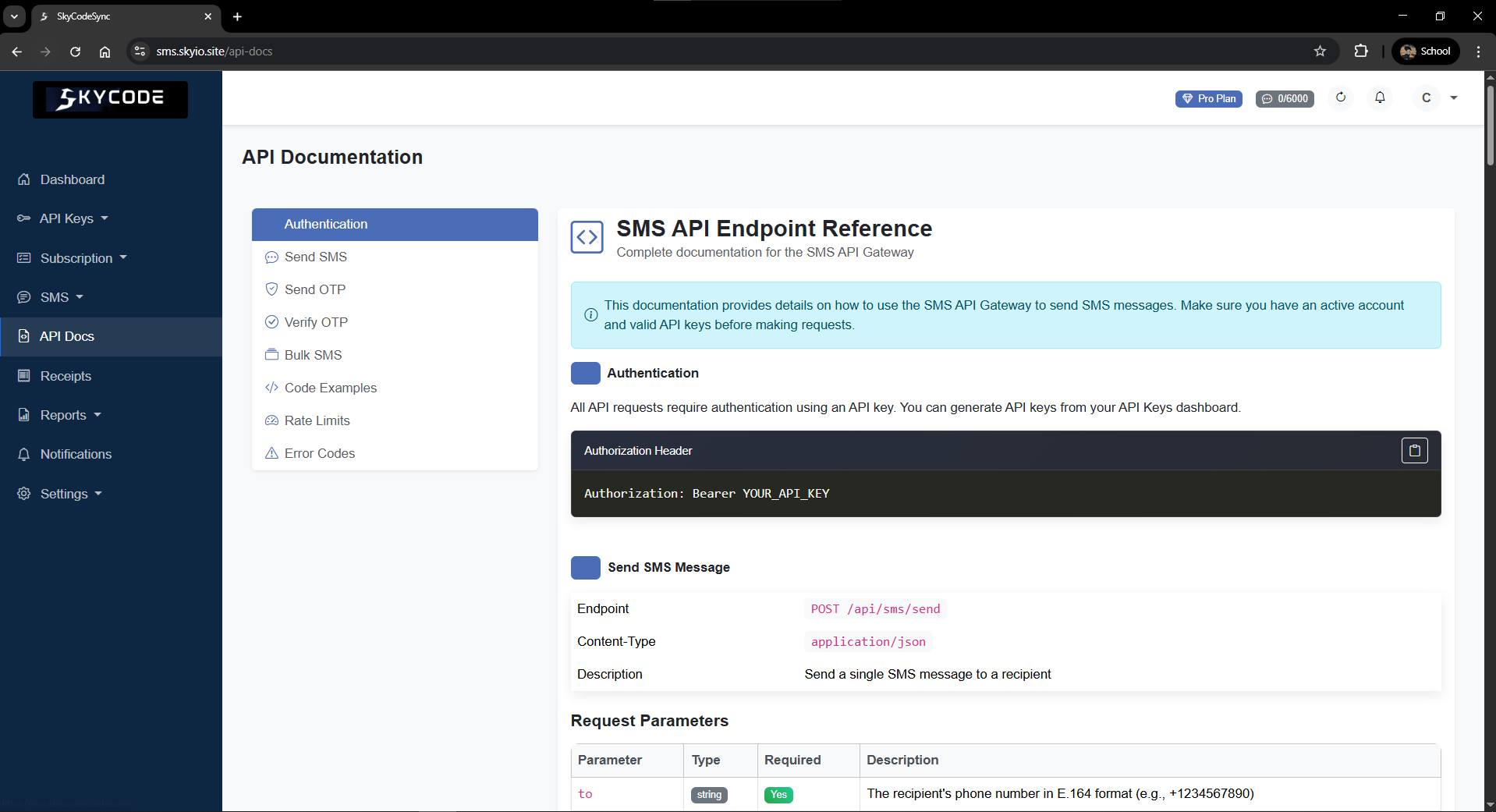Image resolution: width=1496 pixels, height=812 pixels.
Task: Copy the Authorization Header code
Action: tap(1414, 450)
